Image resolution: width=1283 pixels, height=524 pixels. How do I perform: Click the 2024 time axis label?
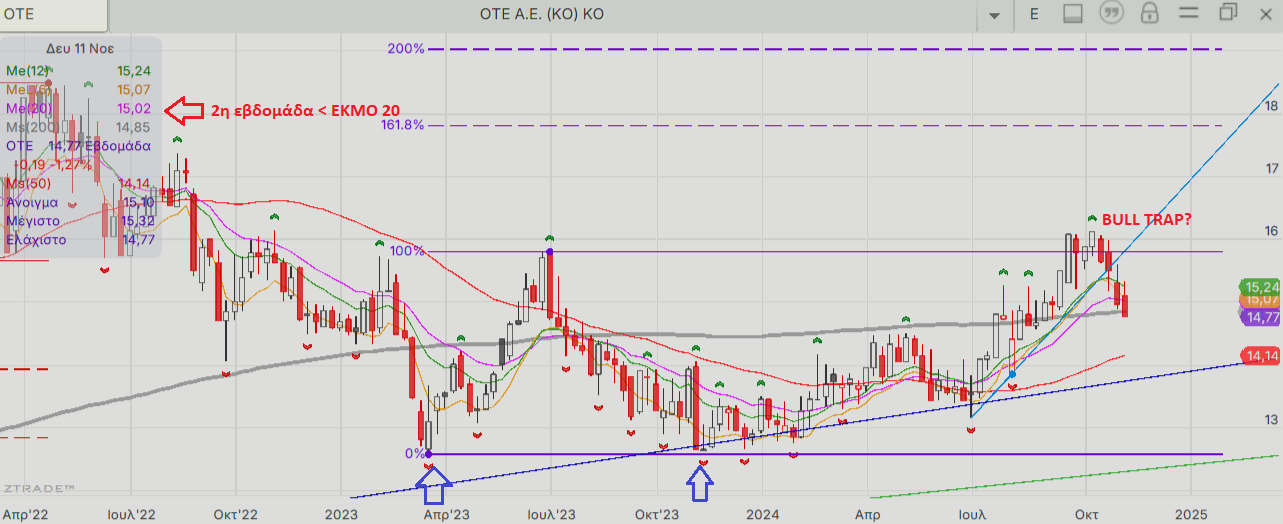pos(763,513)
